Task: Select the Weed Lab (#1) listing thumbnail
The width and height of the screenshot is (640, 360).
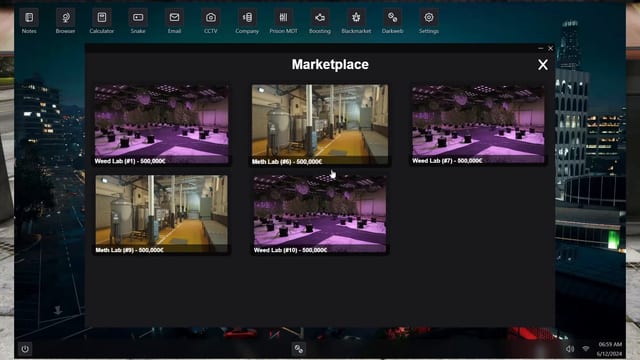Action: (x=162, y=124)
